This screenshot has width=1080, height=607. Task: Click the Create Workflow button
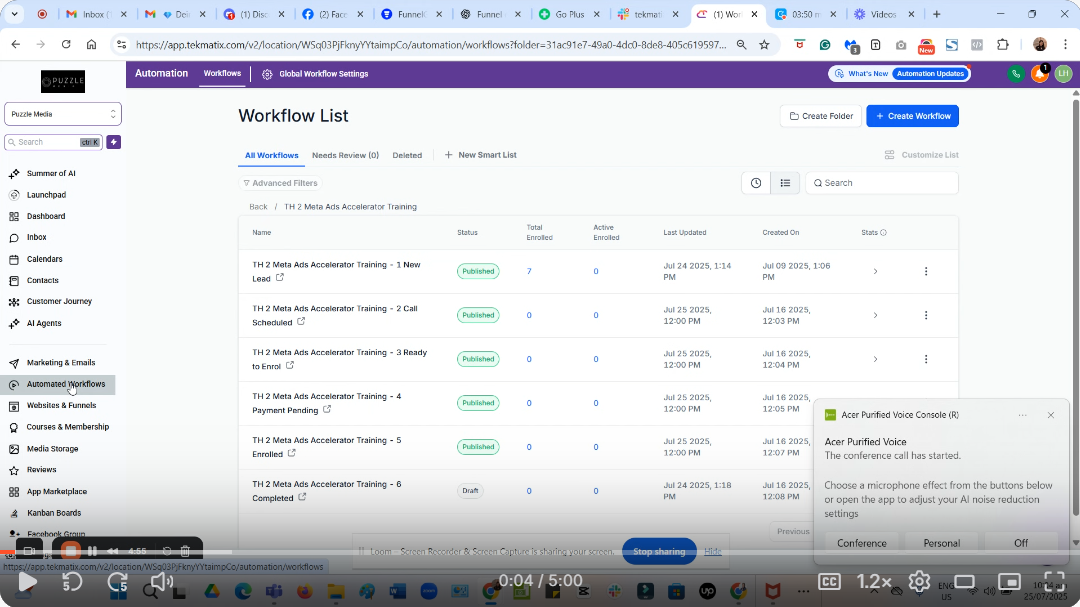coord(913,116)
